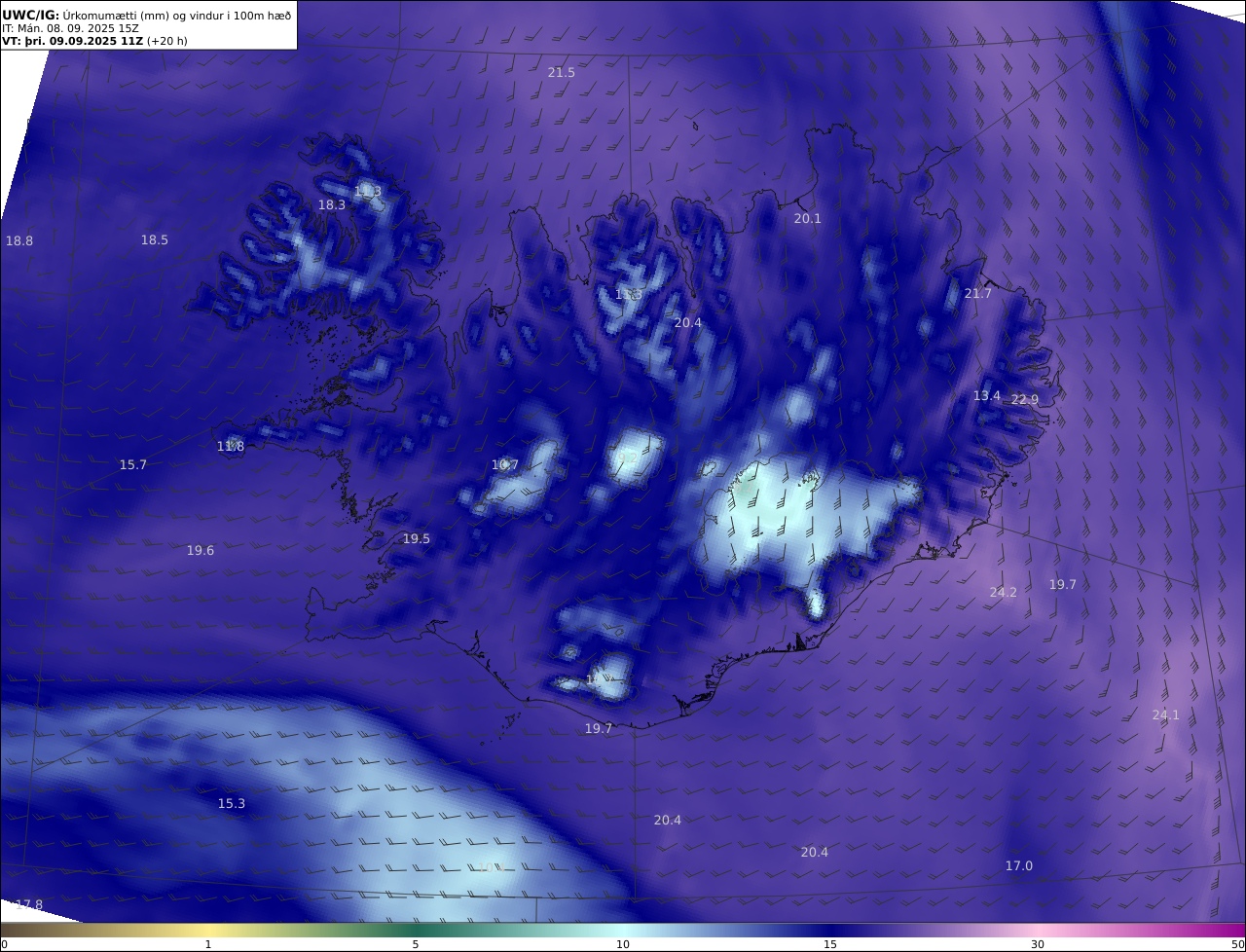Click the 15 tick on the color scale
This screenshot has width=1246, height=952.
point(830,945)
